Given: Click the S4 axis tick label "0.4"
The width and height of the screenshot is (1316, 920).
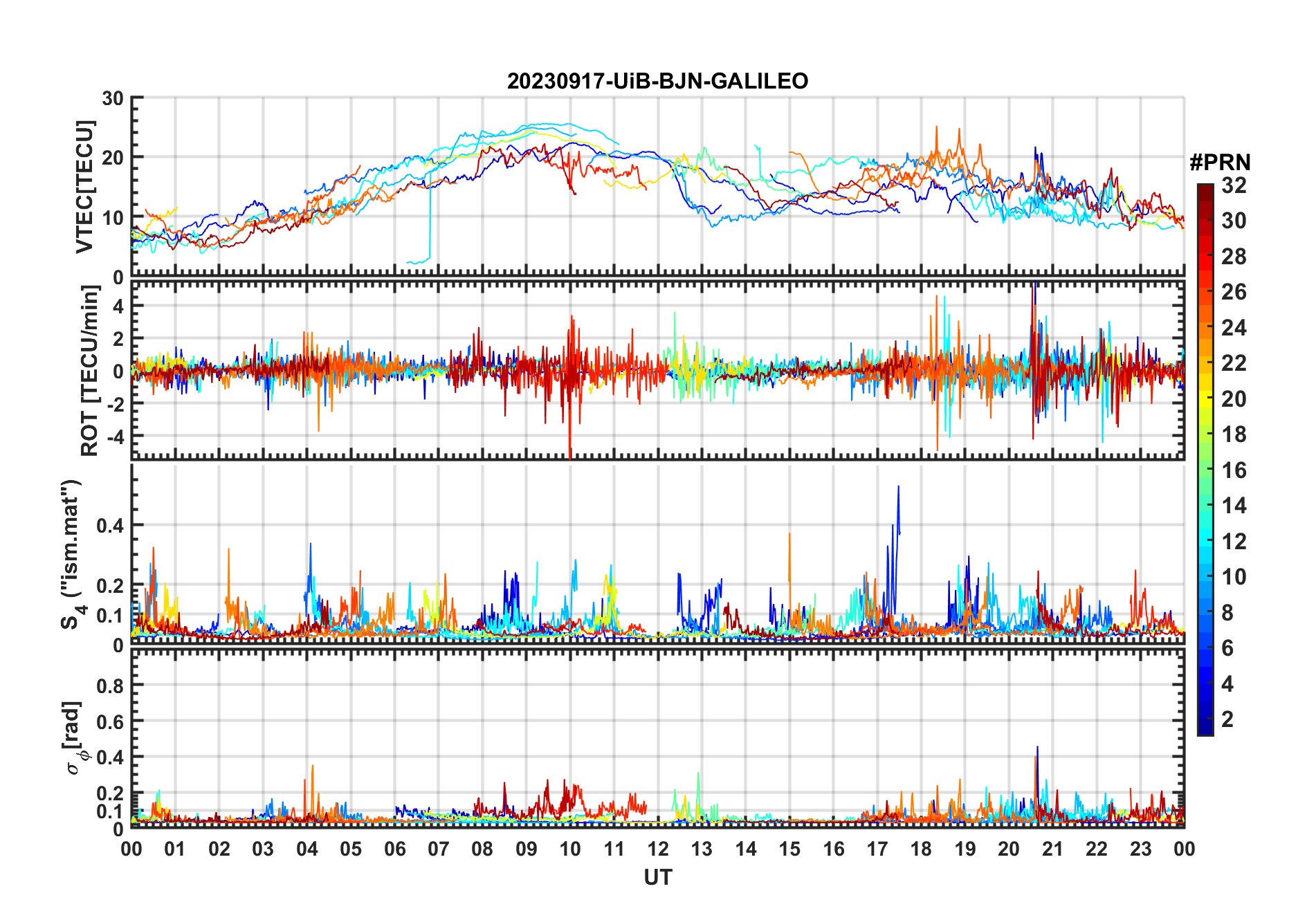Looking at the screenshot, I should pyautogui.click(x=110, y=526).
